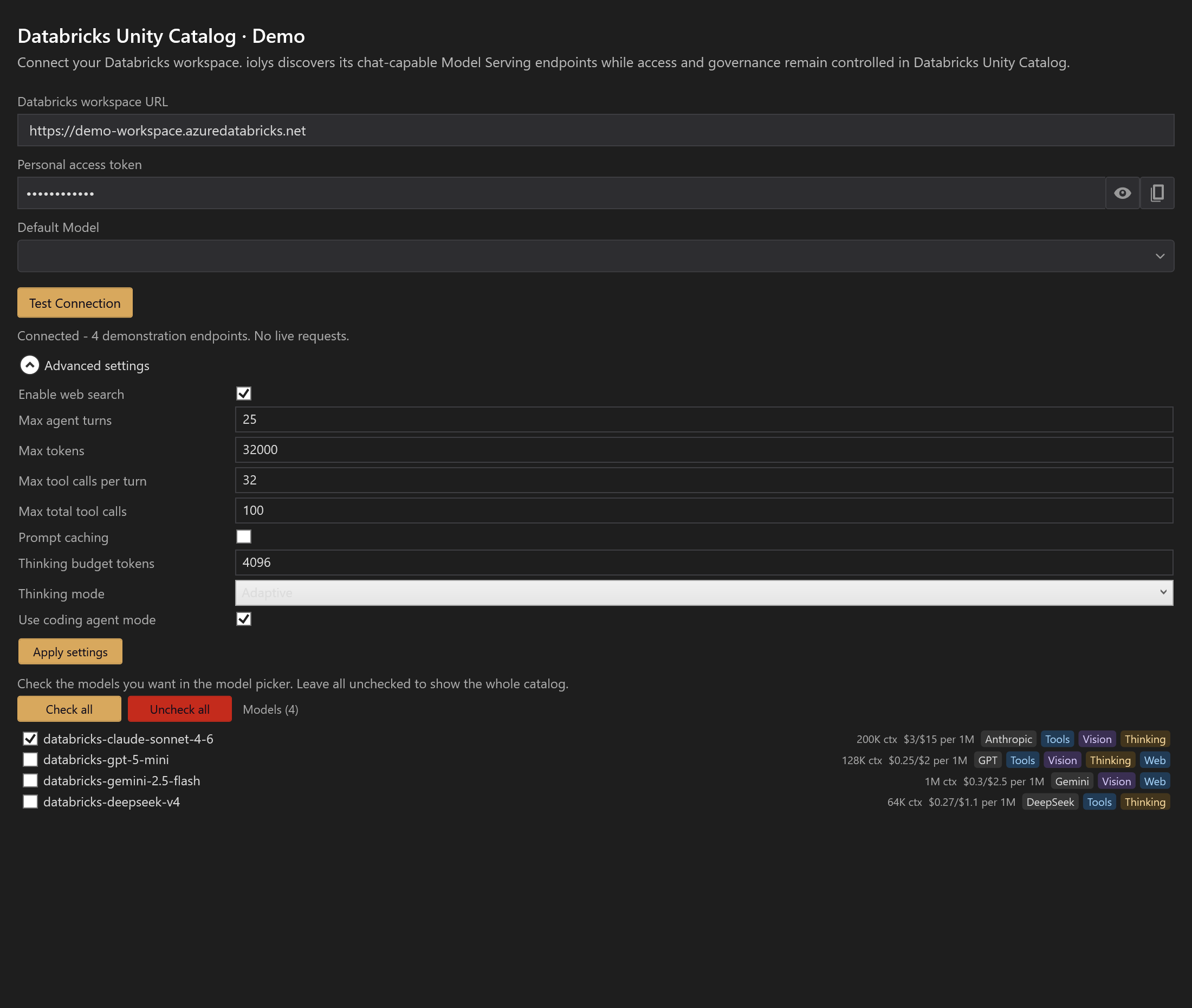Click the Apply settings button

tap(70, 651)
